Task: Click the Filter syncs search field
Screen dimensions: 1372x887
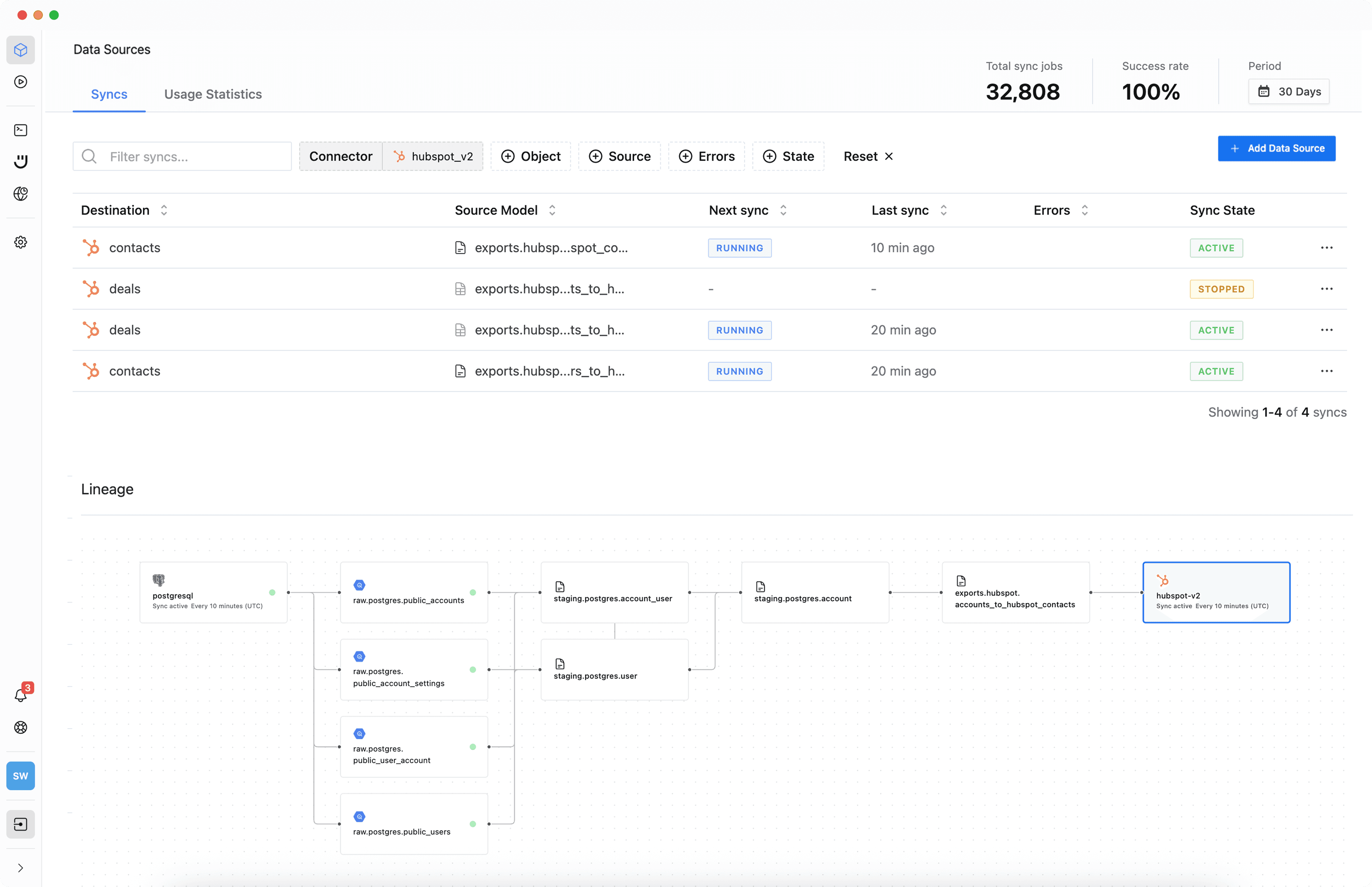Action: pyautogui.click(x=182, y=157)
